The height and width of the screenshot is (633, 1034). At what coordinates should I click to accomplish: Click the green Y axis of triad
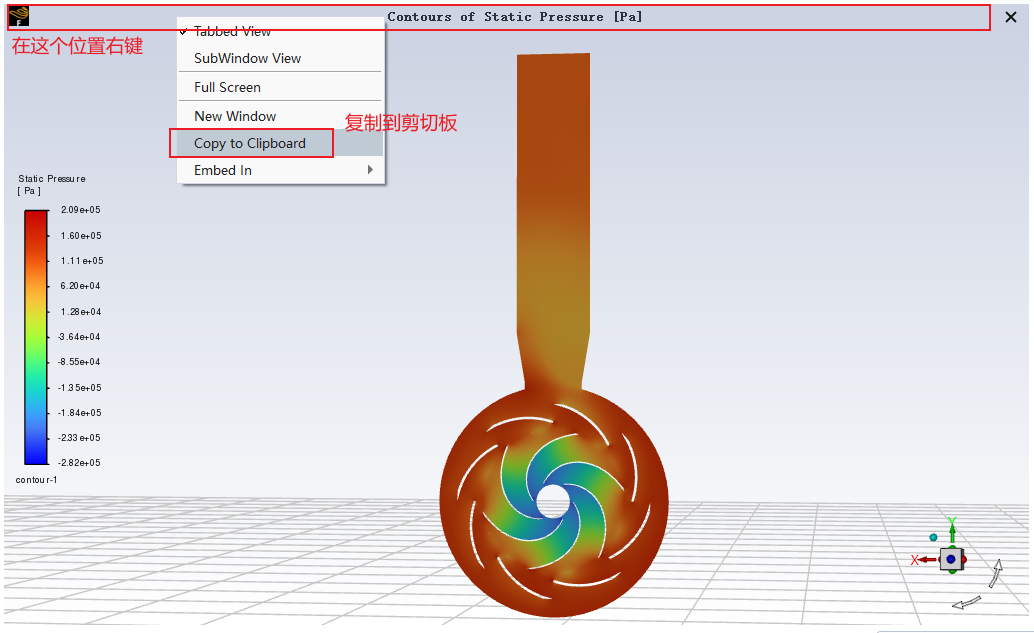(952, 531)
